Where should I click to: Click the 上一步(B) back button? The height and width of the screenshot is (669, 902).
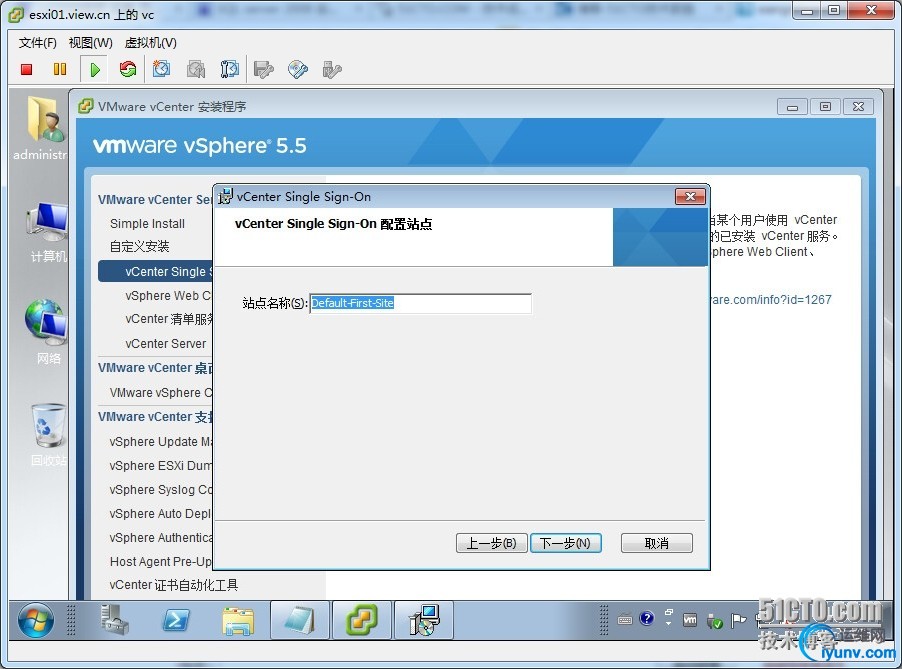coord(491,543)
